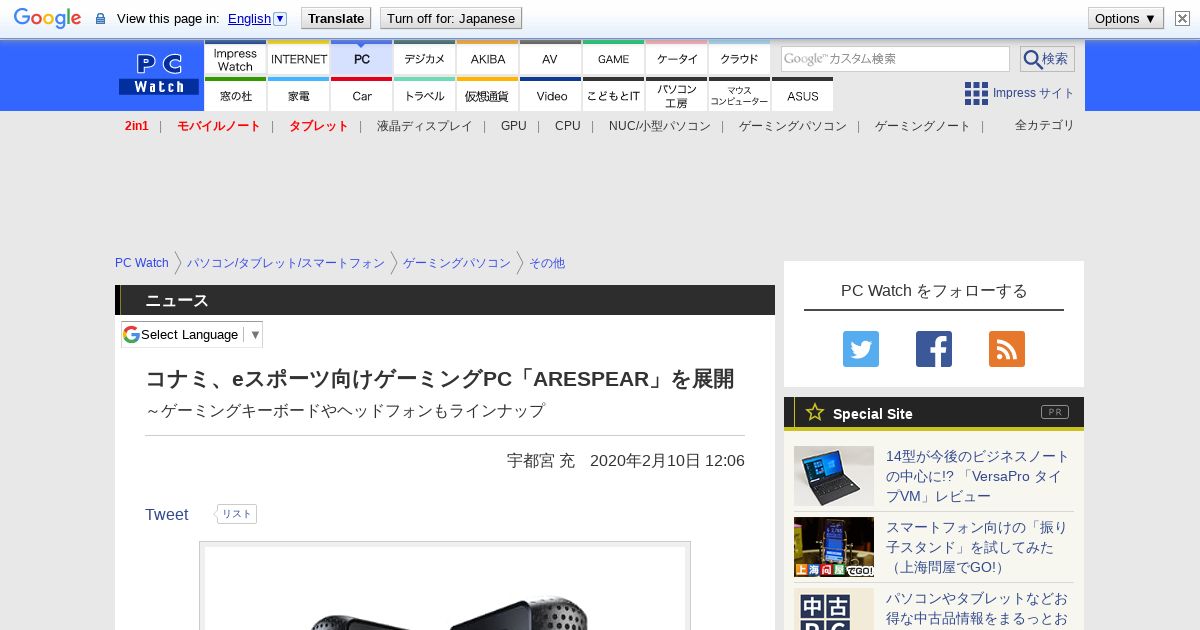The image size is (1200, 630).
Task: Open the RSS feed icon
Action: [1007, 349]
